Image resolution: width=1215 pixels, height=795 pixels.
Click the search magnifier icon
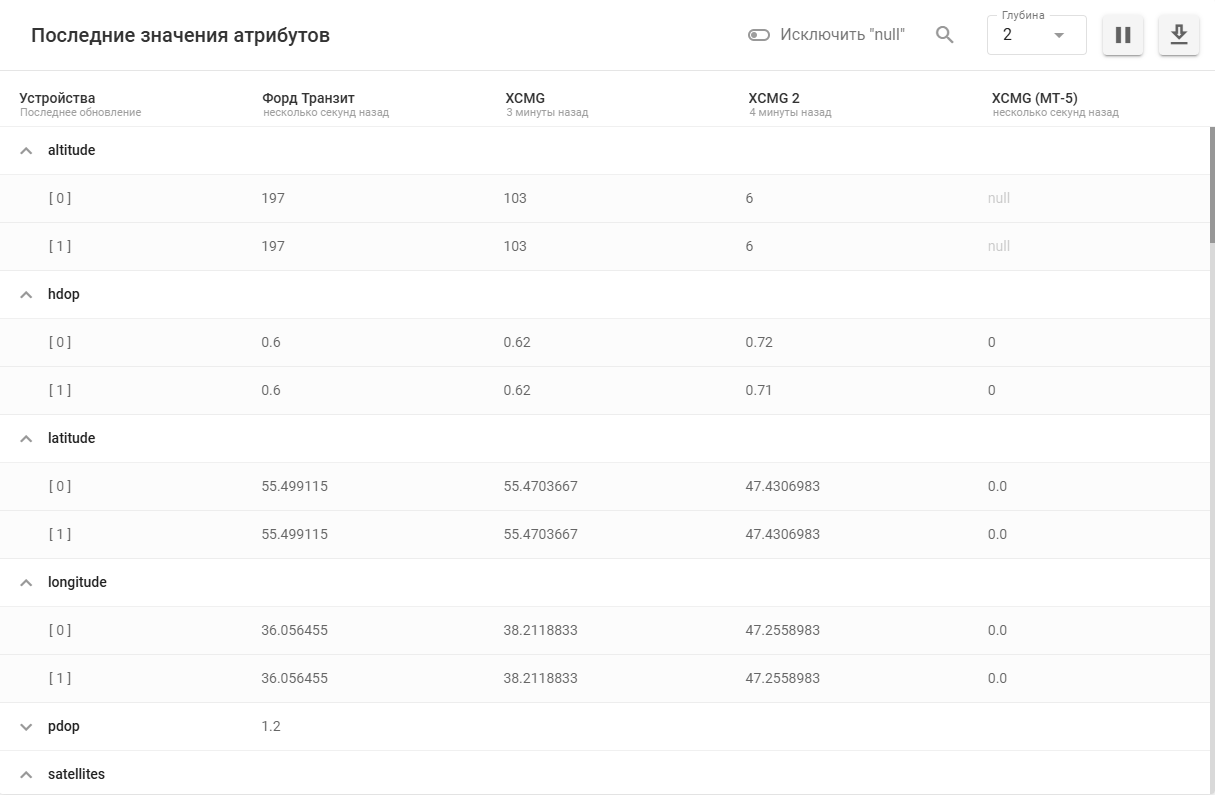click(944, 35)
